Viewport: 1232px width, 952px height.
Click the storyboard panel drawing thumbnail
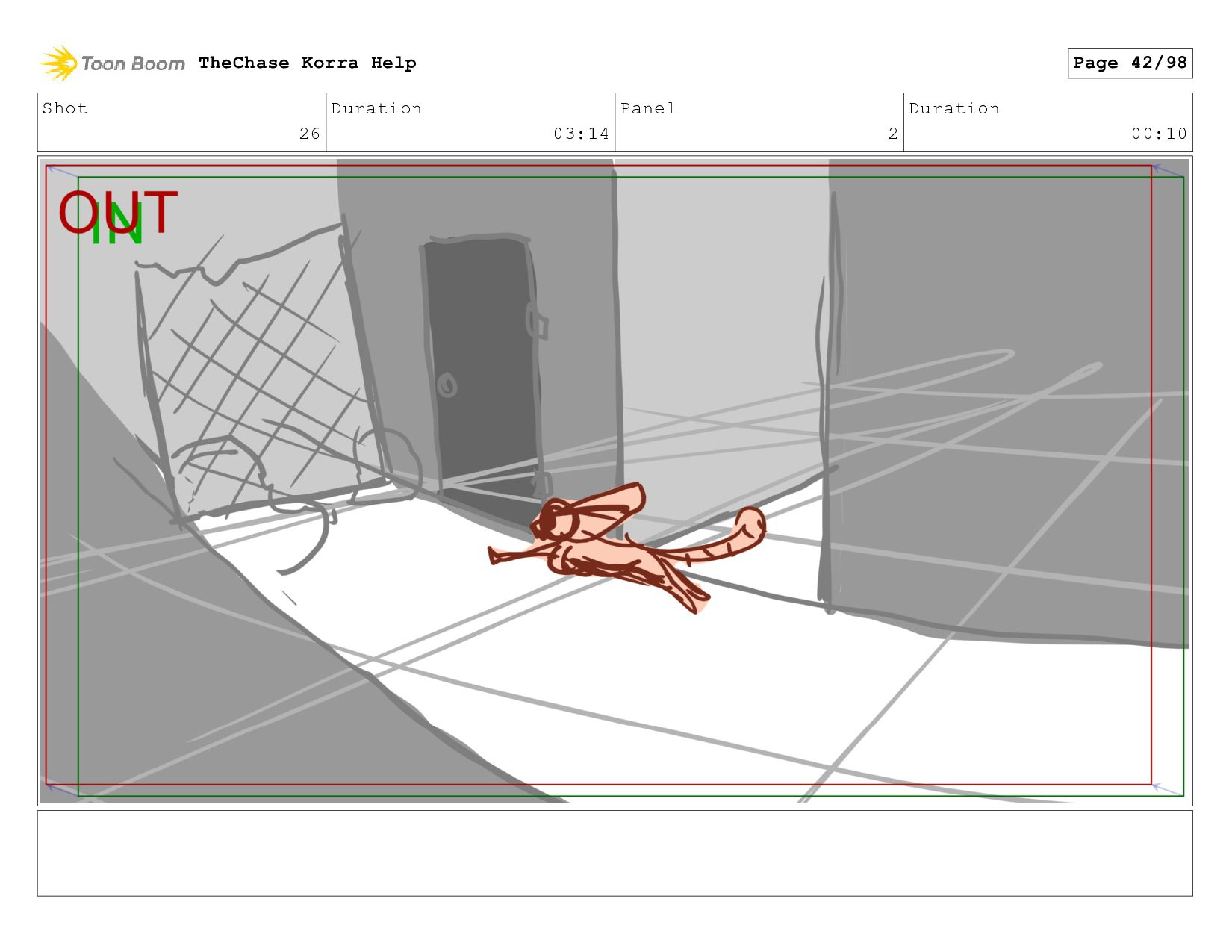[615, 481]
